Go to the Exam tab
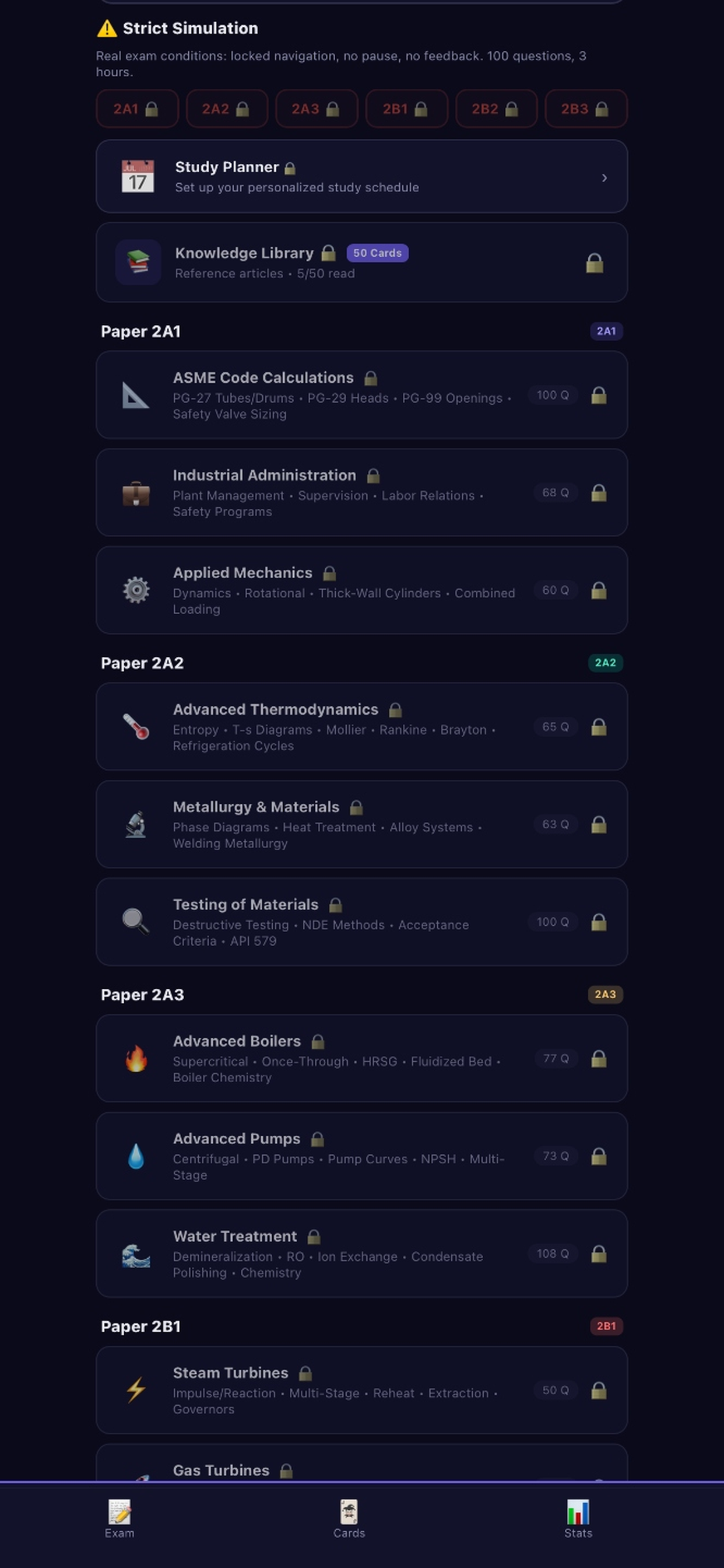 tap(120, 1518)
